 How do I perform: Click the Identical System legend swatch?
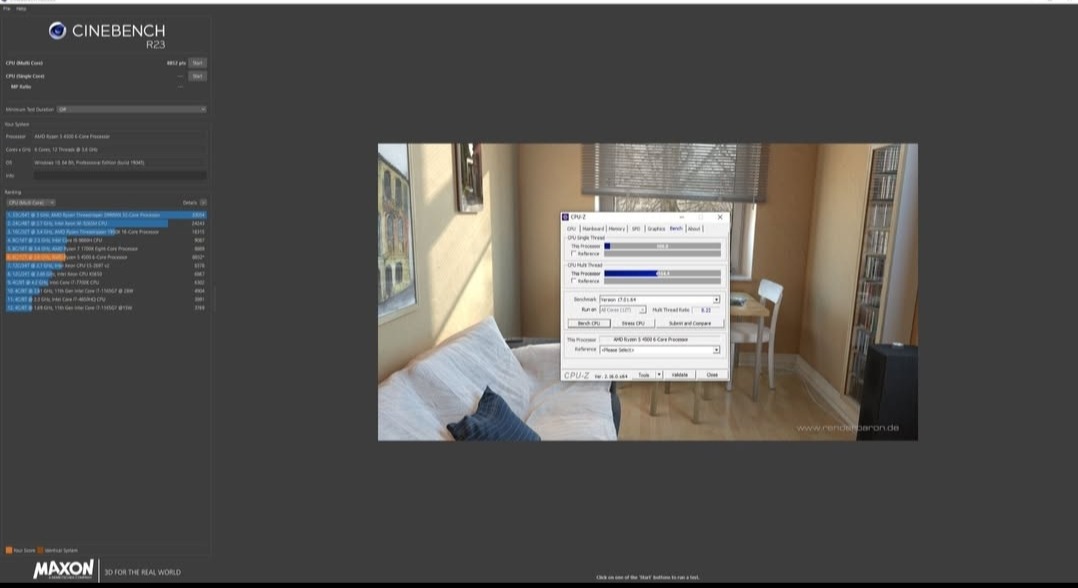pos(40,550)
